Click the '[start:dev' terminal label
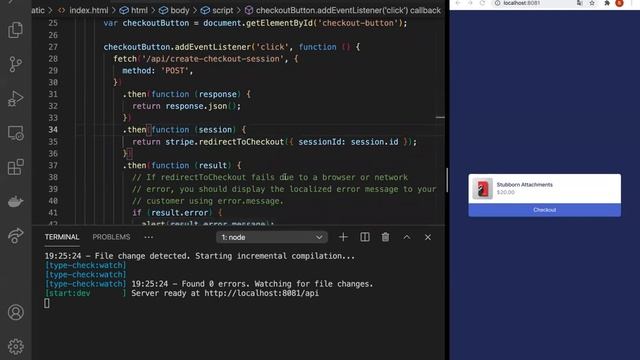Screen dimensions: 640x360 [x=68, y=293]
